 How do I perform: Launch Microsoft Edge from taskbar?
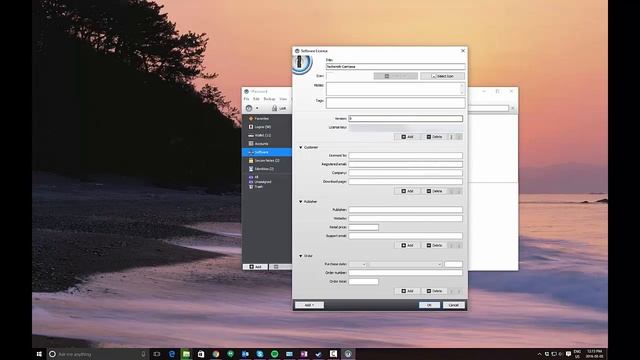click(172, 354)
